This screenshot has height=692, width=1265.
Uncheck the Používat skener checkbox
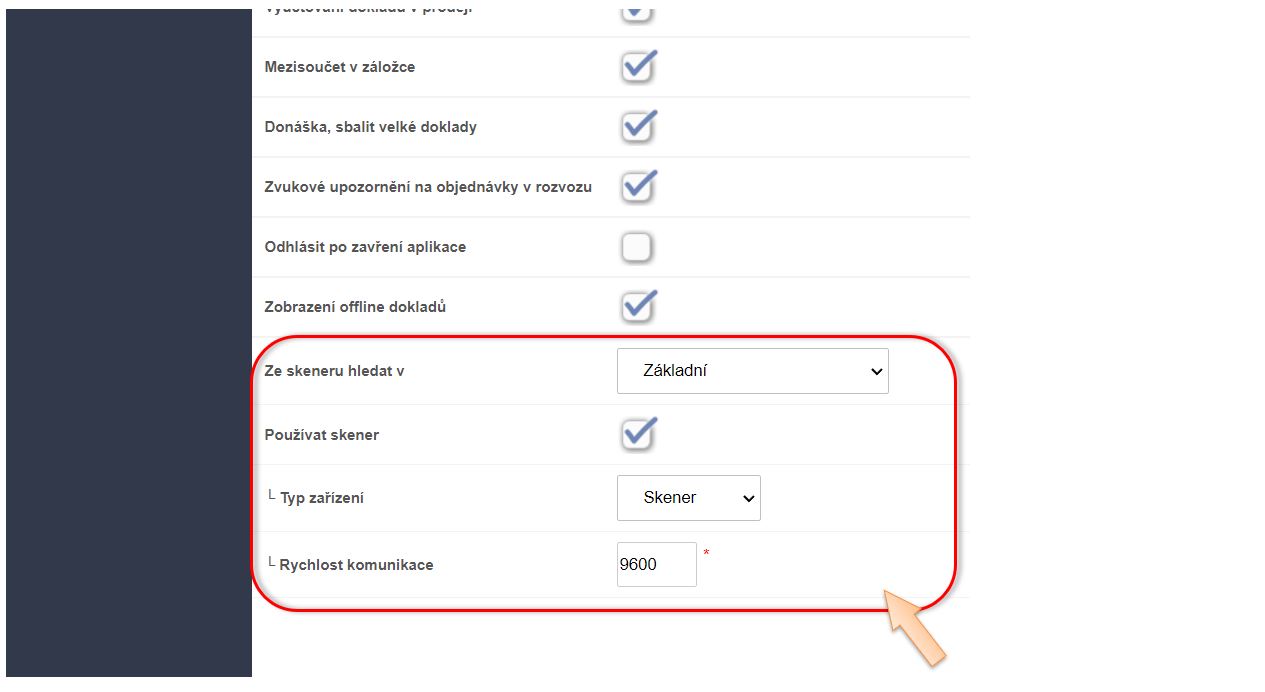637,435
